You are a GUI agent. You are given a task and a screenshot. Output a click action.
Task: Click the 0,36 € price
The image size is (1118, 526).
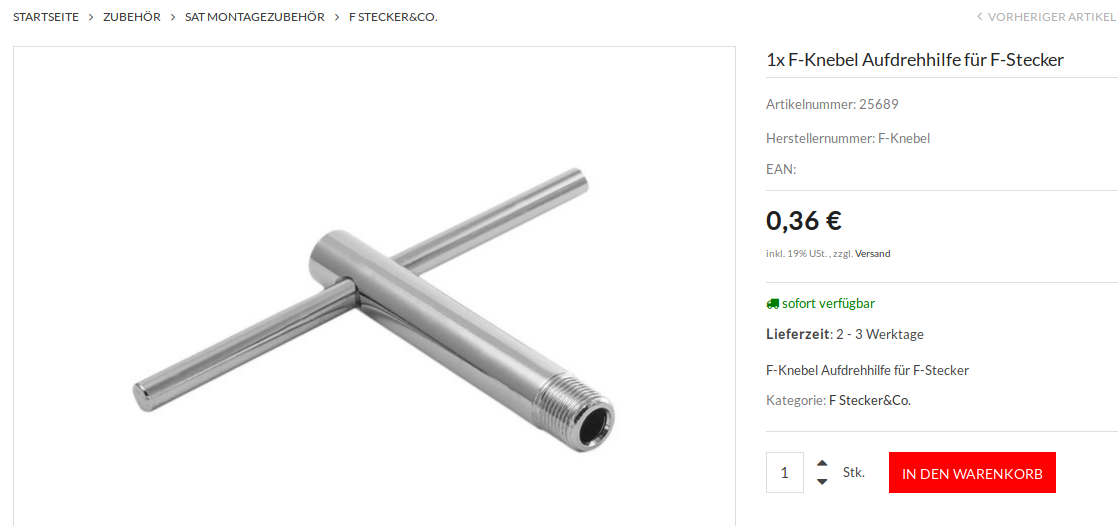[804, 221]
